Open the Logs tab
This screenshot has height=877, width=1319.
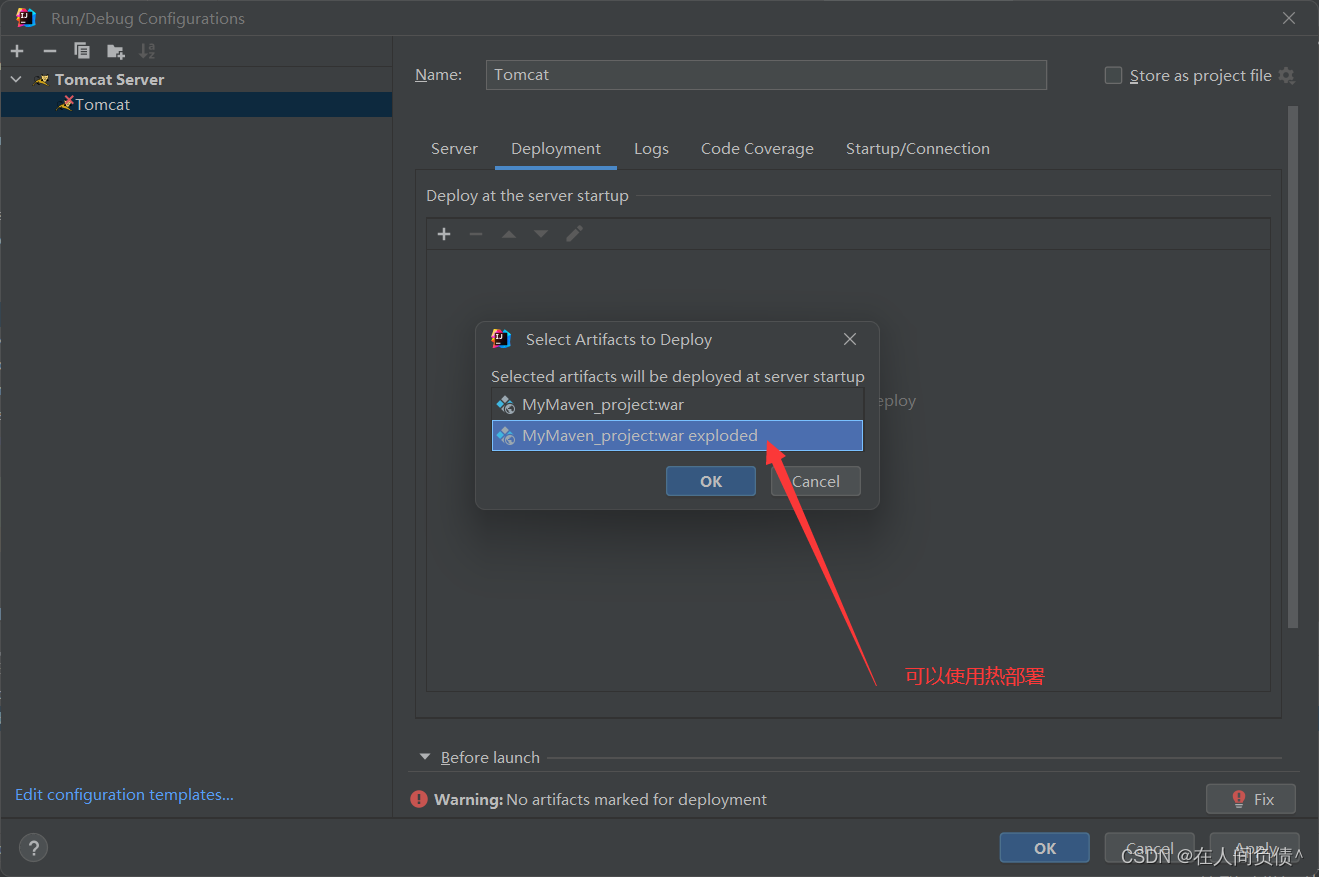(x=651, y=148)
